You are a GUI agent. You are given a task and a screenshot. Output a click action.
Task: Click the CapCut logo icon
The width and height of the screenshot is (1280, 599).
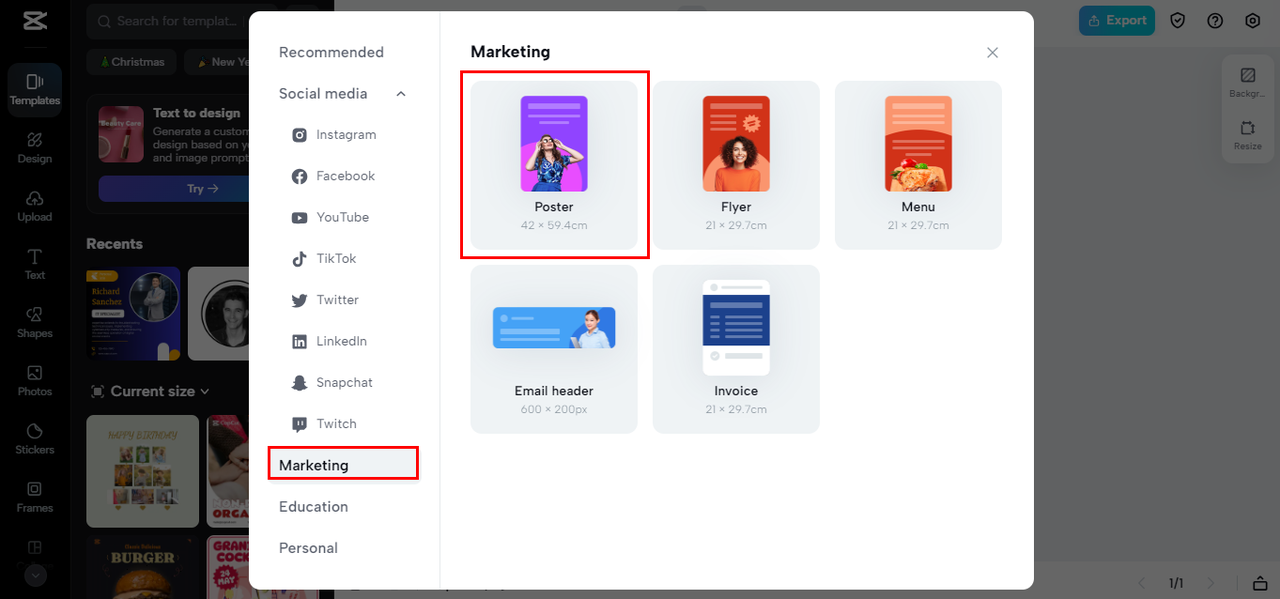click(35, 21)
